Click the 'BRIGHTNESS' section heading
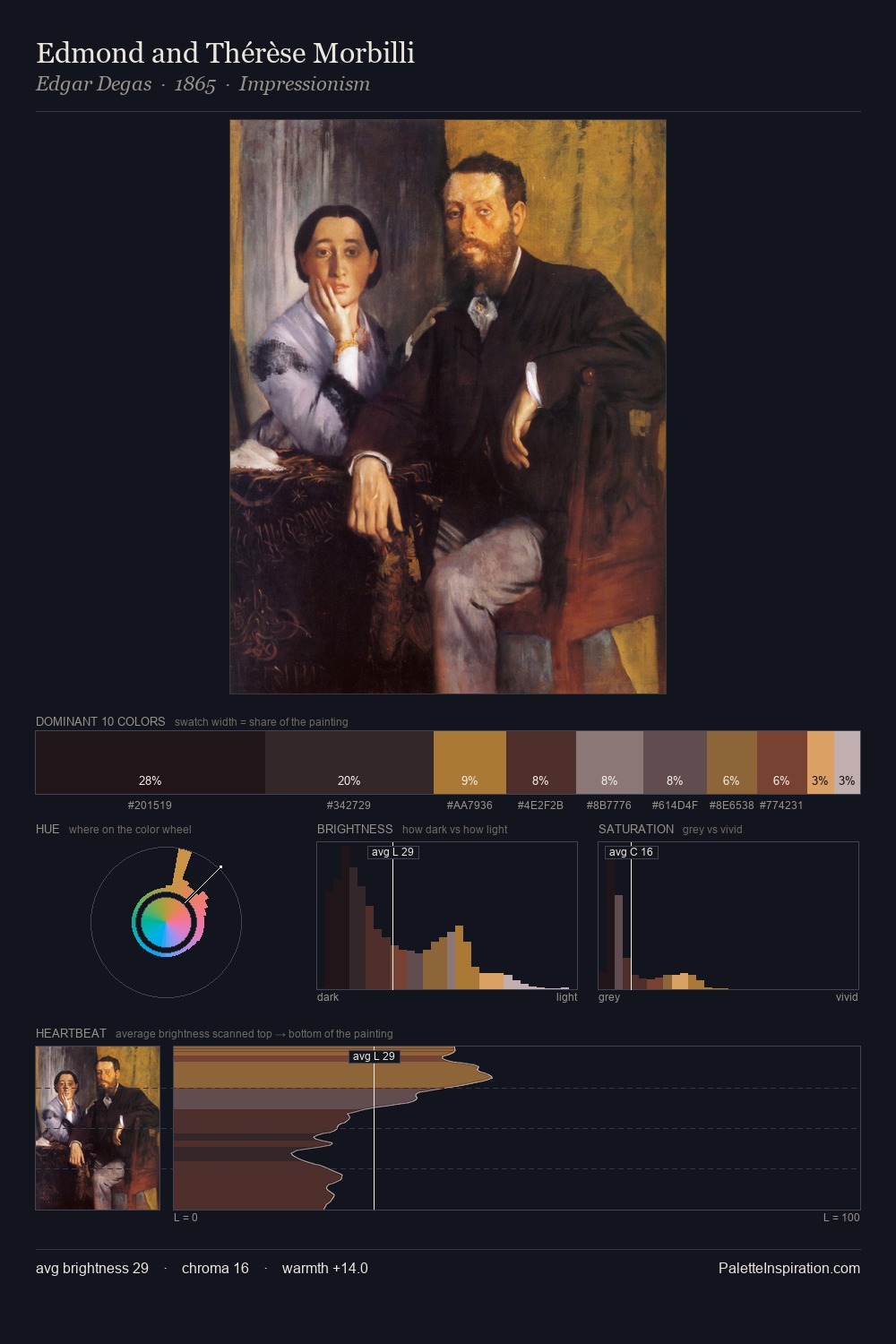This screenshot has width=896, height=1344. [x=355, y=829]
